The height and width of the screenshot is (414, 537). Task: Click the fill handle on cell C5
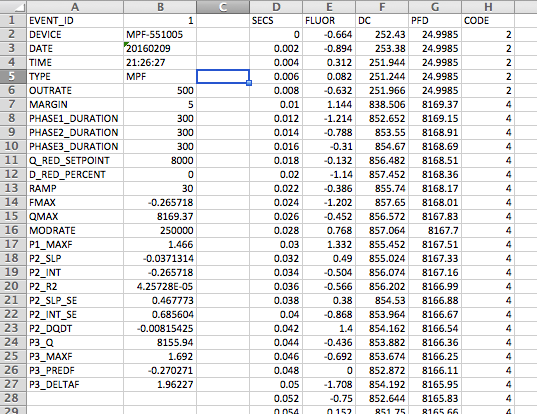tap(249, 83)
